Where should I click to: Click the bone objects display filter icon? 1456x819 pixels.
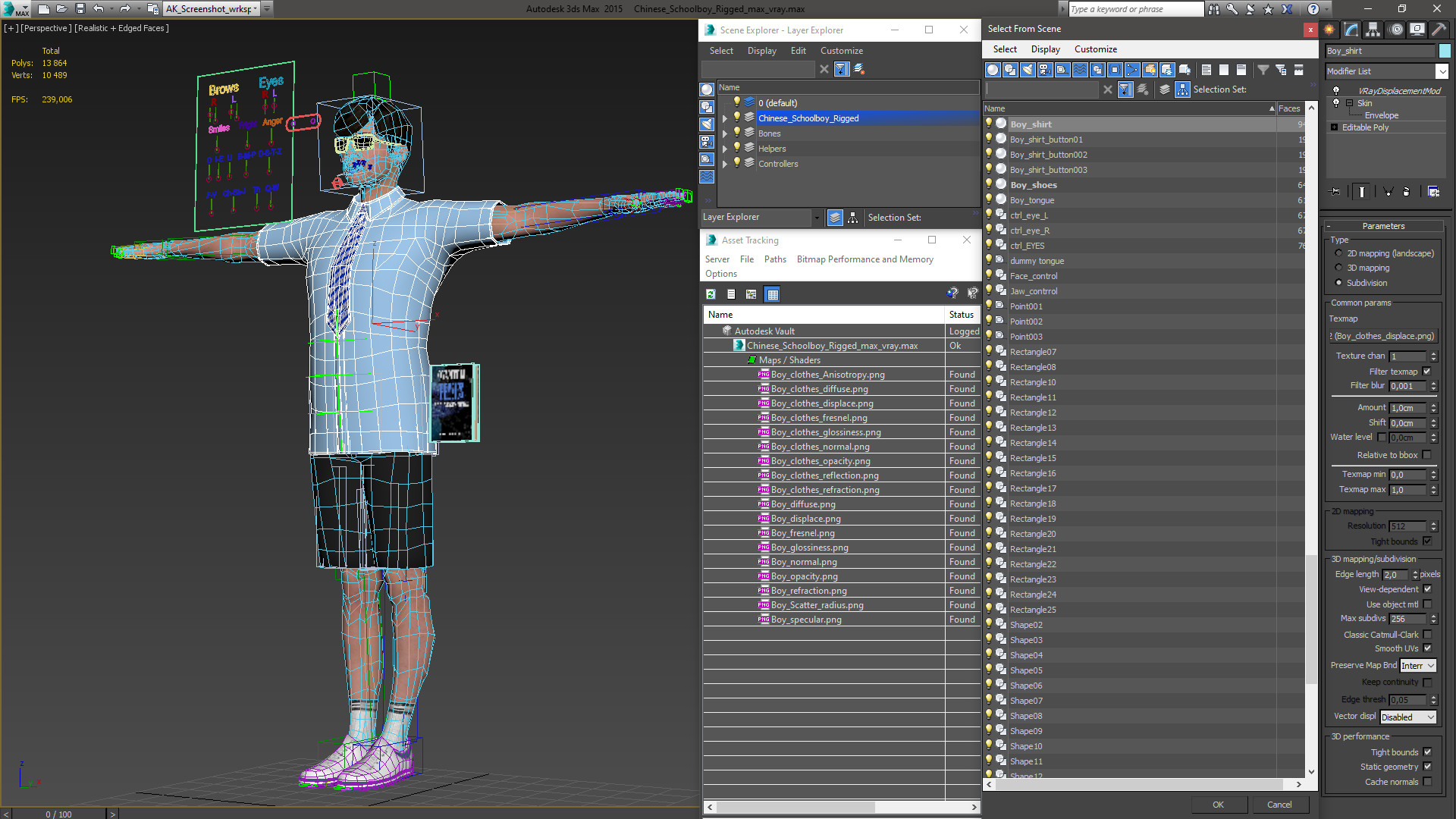coord(1132,70)
